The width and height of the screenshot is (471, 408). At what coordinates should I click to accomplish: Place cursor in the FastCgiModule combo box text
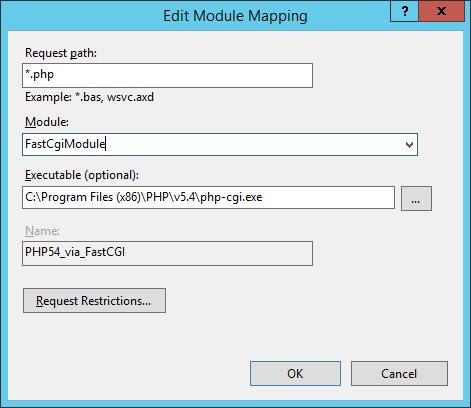[x=65, y=144]
